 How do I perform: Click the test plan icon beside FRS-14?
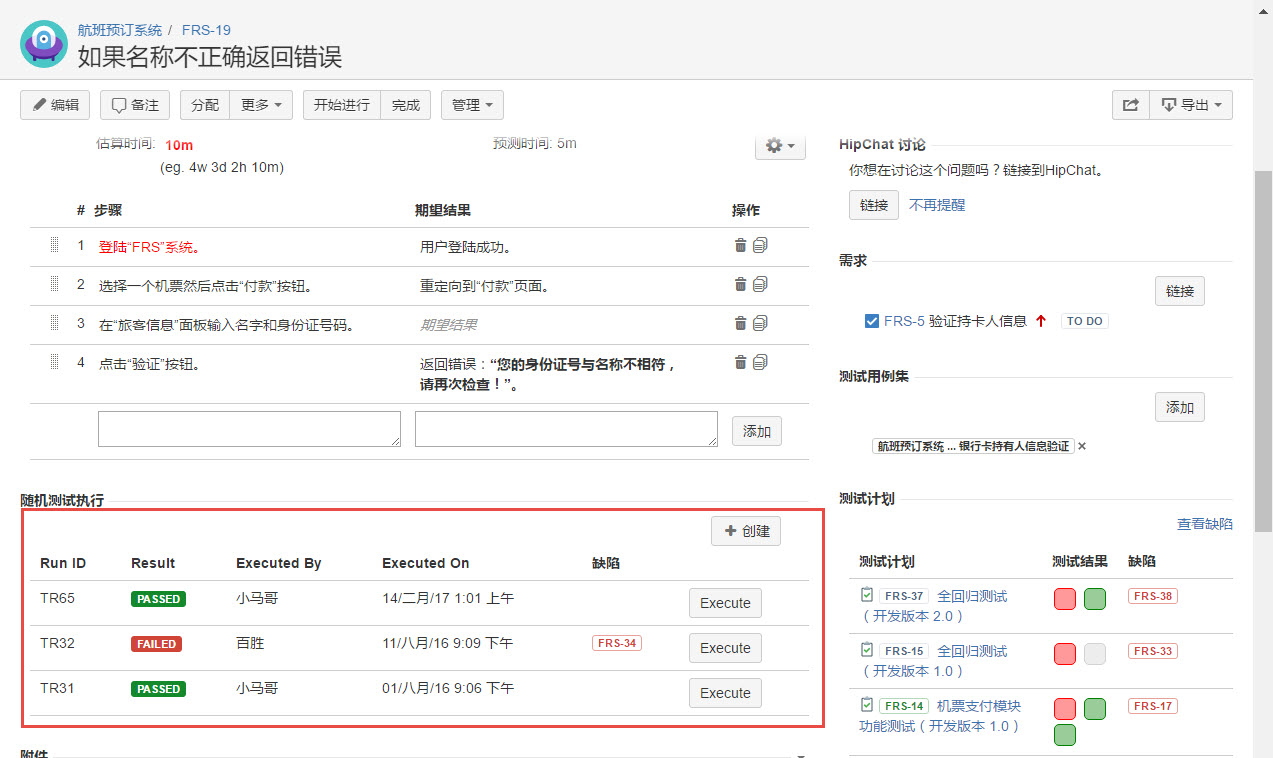click(x=868, y=705)
